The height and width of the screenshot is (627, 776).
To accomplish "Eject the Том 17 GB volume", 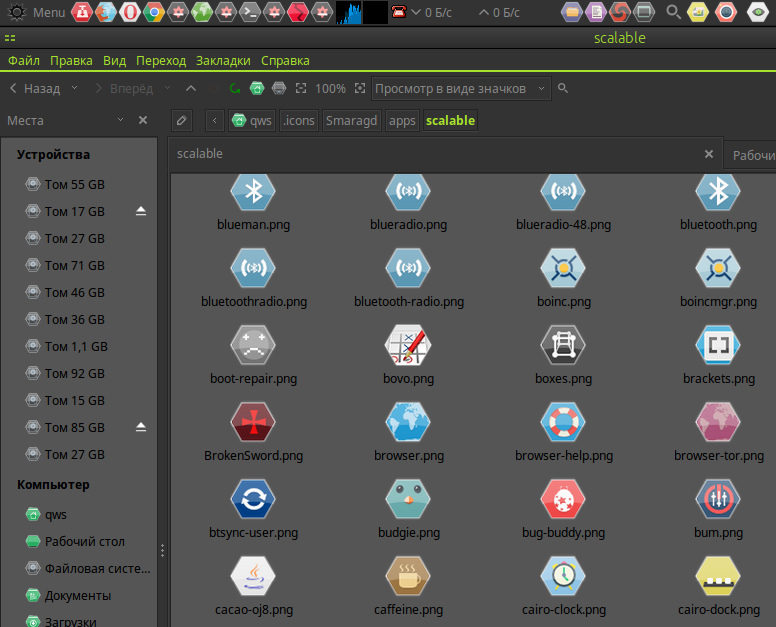I will [141, 211].
